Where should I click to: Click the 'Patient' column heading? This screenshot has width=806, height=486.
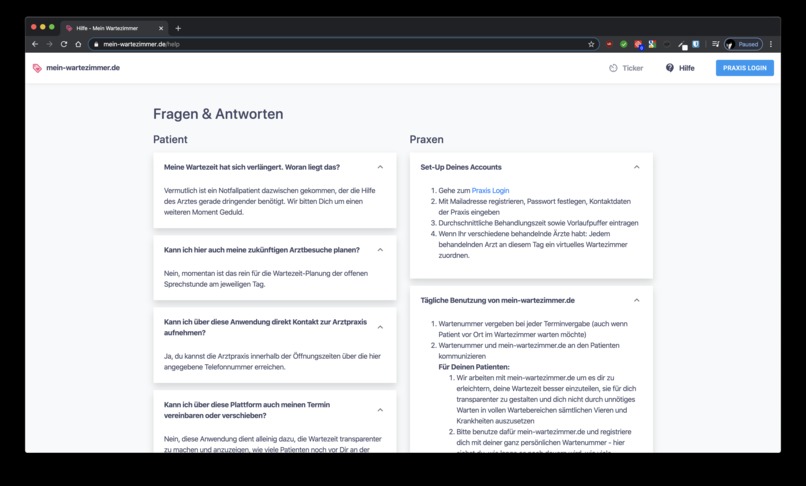(170, 139)
